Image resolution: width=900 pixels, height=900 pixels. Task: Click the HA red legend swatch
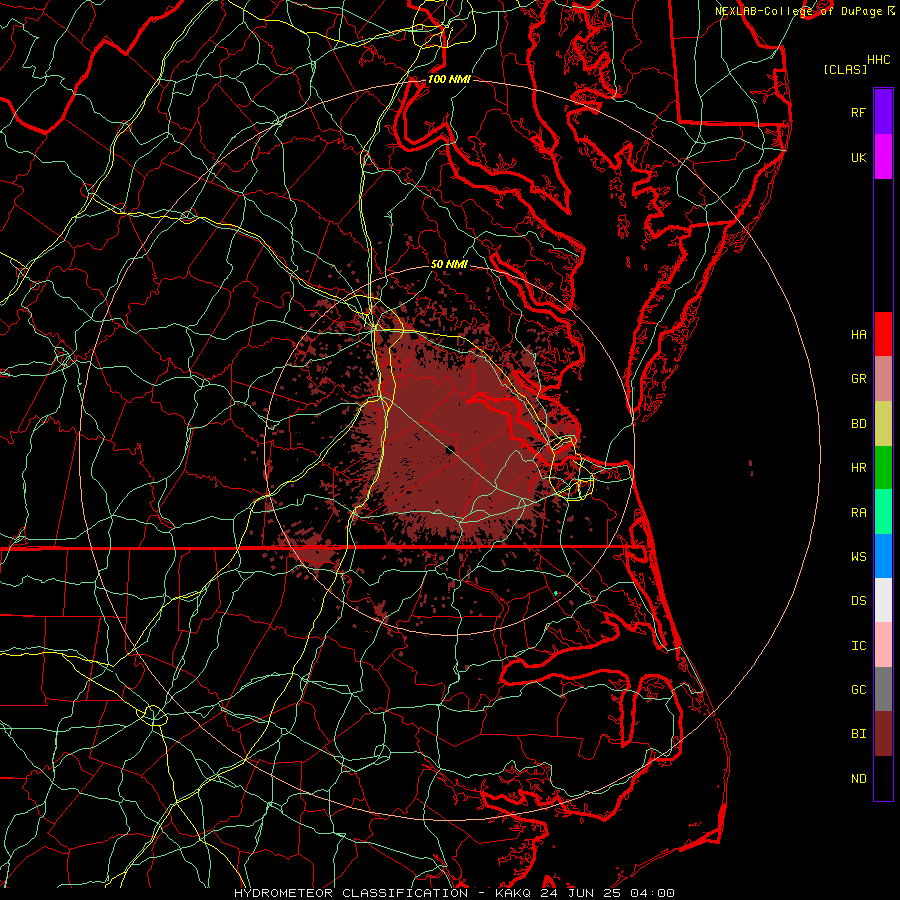pyautogui.click(x=883, y=334)
